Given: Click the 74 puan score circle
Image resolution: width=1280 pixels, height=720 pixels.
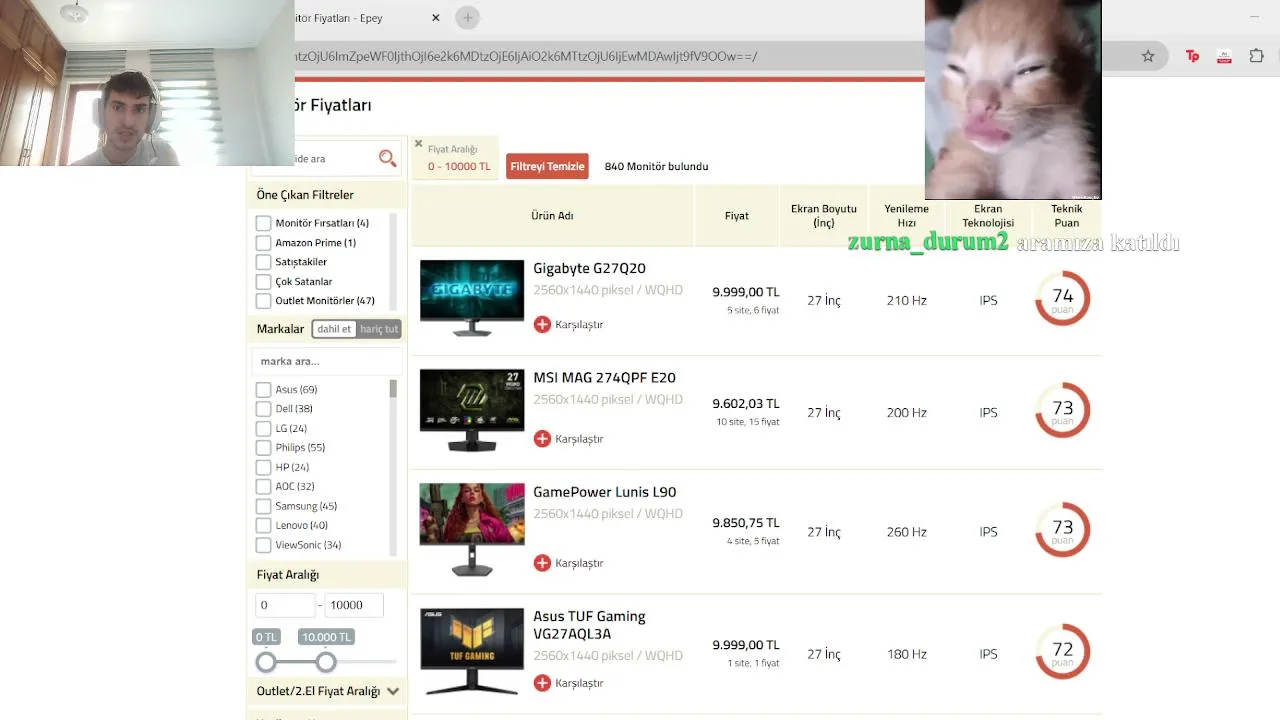Looking at the screenshot, I should point(1062,298).
